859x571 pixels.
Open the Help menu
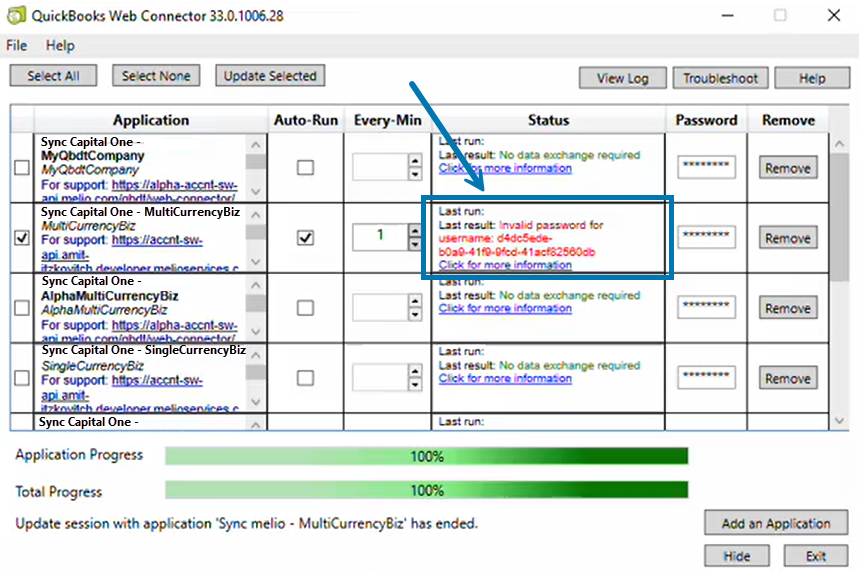pos(60,46)
